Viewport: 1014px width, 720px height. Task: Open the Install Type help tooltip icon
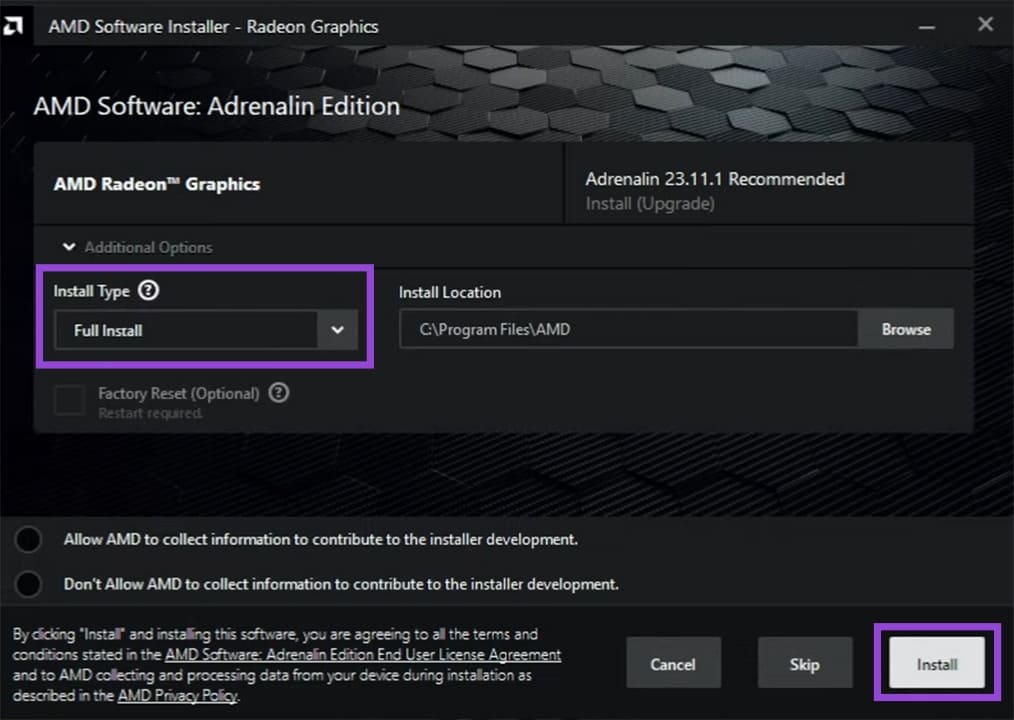[x=148, y=291]
